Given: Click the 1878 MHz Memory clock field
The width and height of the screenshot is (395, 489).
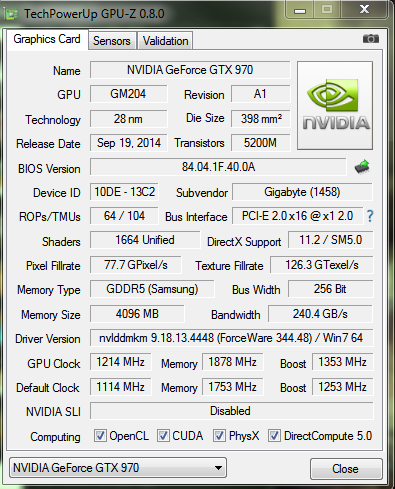Looking at the screenshot, I should [232, 362].
